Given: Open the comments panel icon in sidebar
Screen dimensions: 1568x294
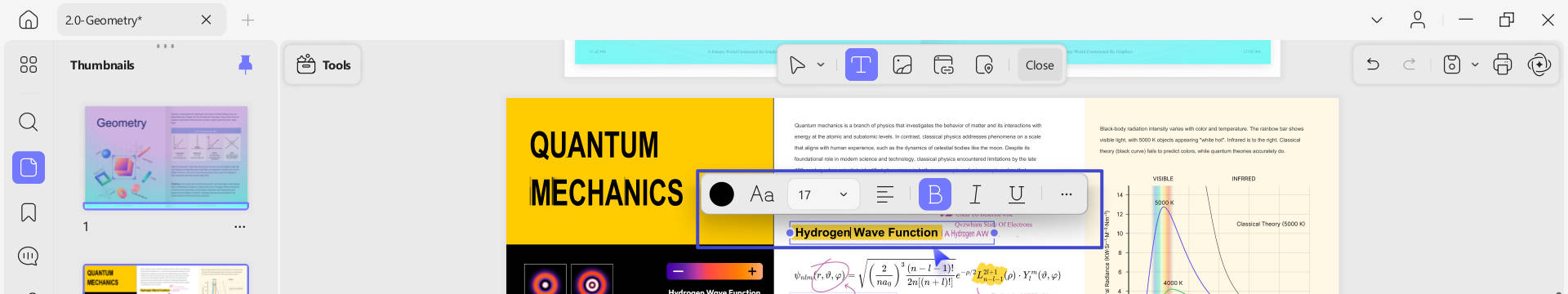Looking at the screenshot, I should click(29, 256).
